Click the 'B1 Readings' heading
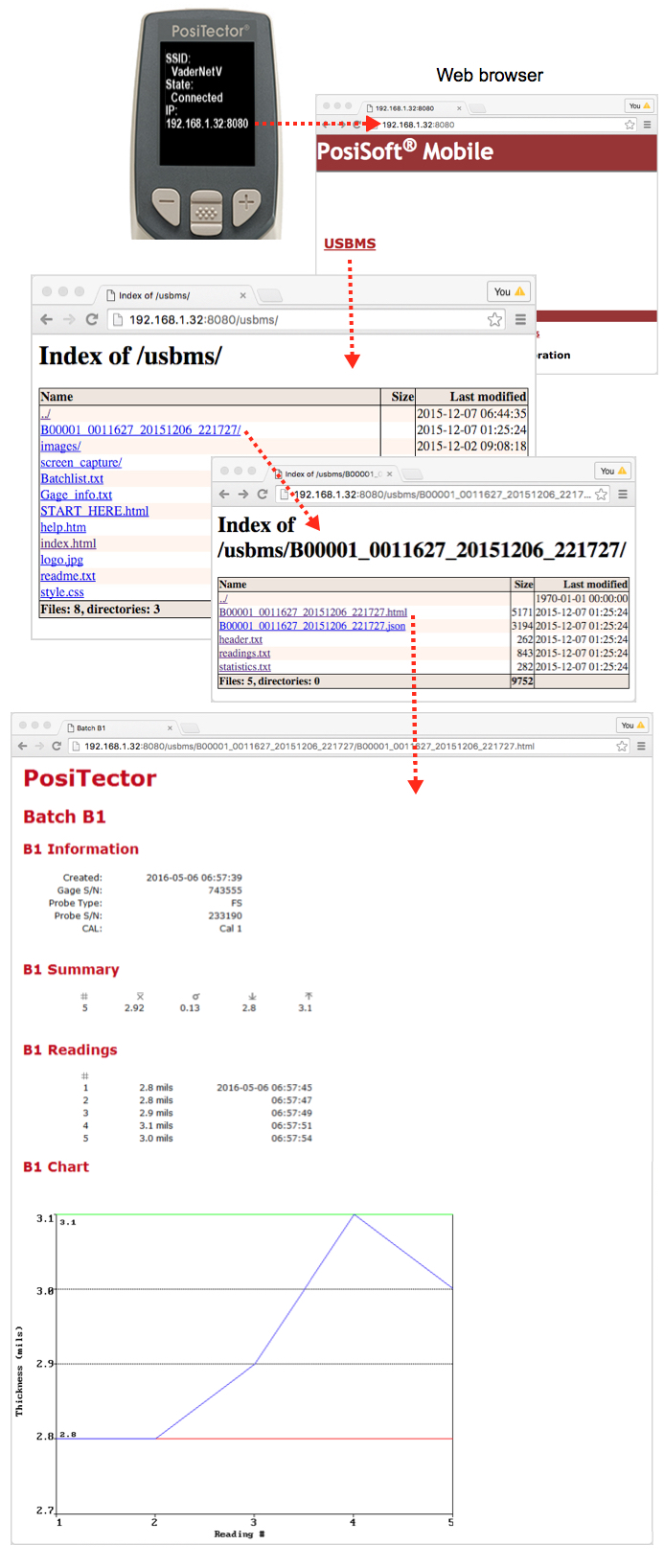664x1568 pixels. 70,1049
